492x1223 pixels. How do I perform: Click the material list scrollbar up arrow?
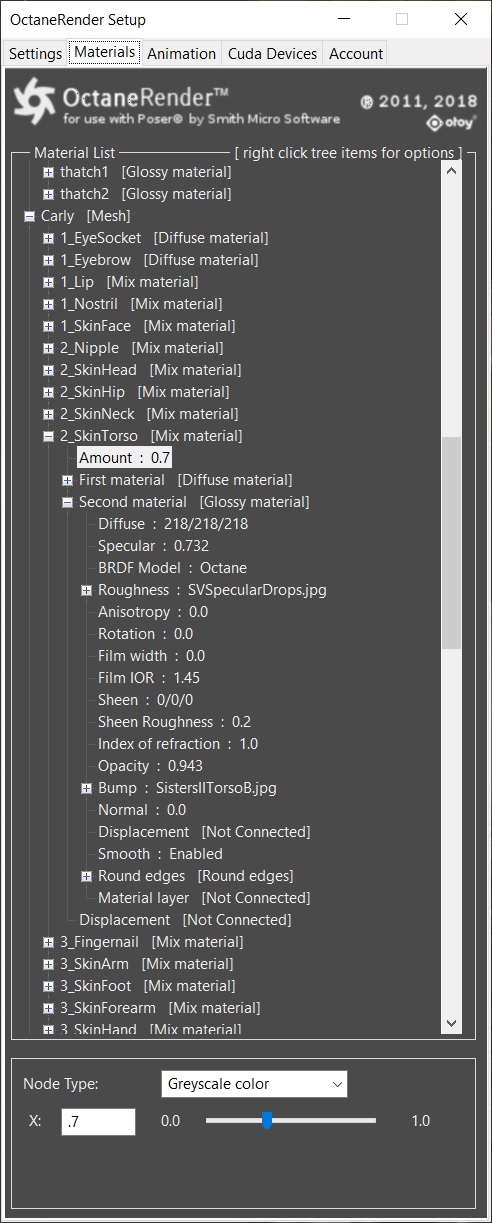[x=451, y=172]
